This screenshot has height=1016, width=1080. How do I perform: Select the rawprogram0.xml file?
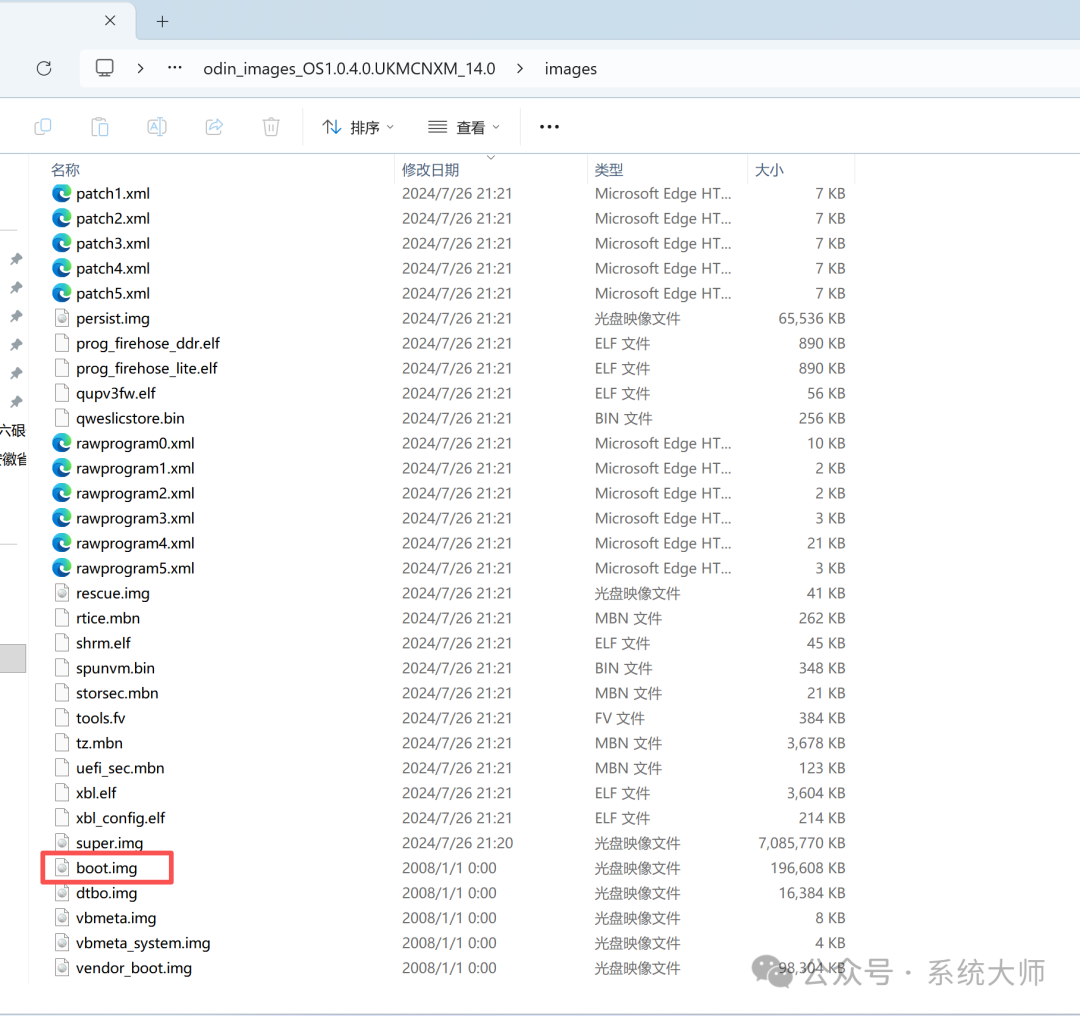[135, 443]
